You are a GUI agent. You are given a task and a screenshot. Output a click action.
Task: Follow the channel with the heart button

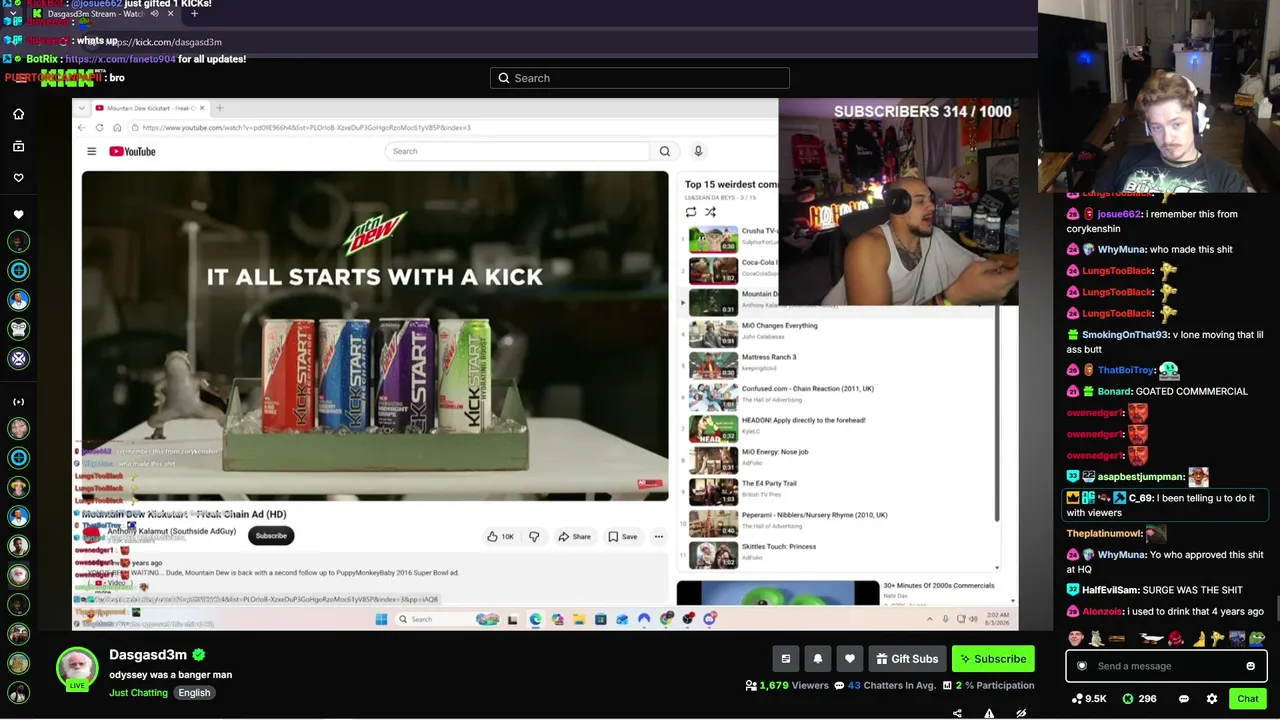coord(850,659)
